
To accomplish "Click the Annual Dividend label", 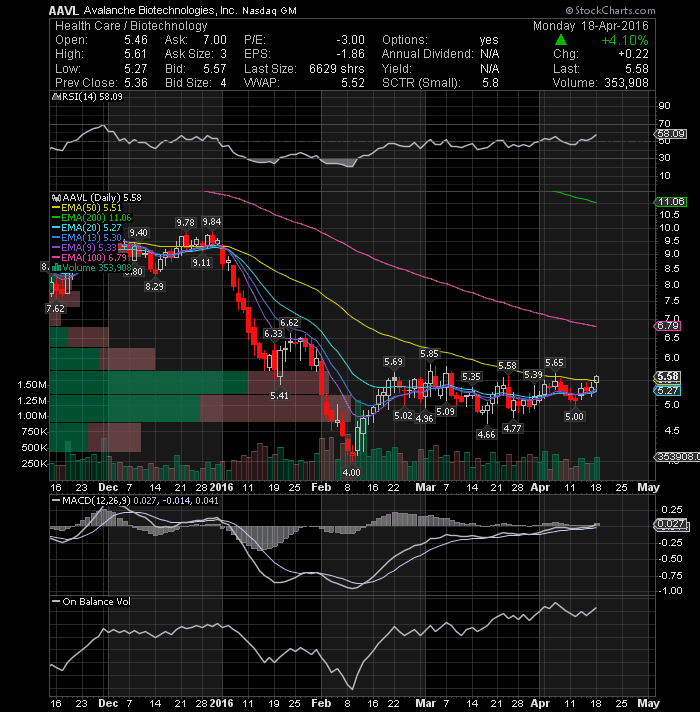I will [427, 54].
